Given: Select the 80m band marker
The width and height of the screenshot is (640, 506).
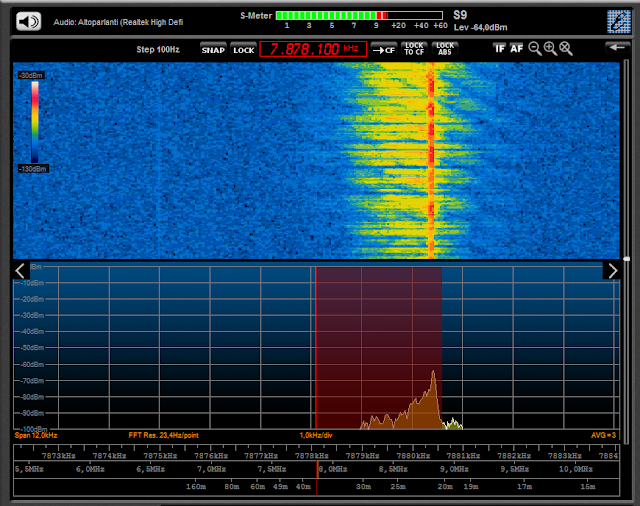Looking at the screenshot, I should 231,487.
